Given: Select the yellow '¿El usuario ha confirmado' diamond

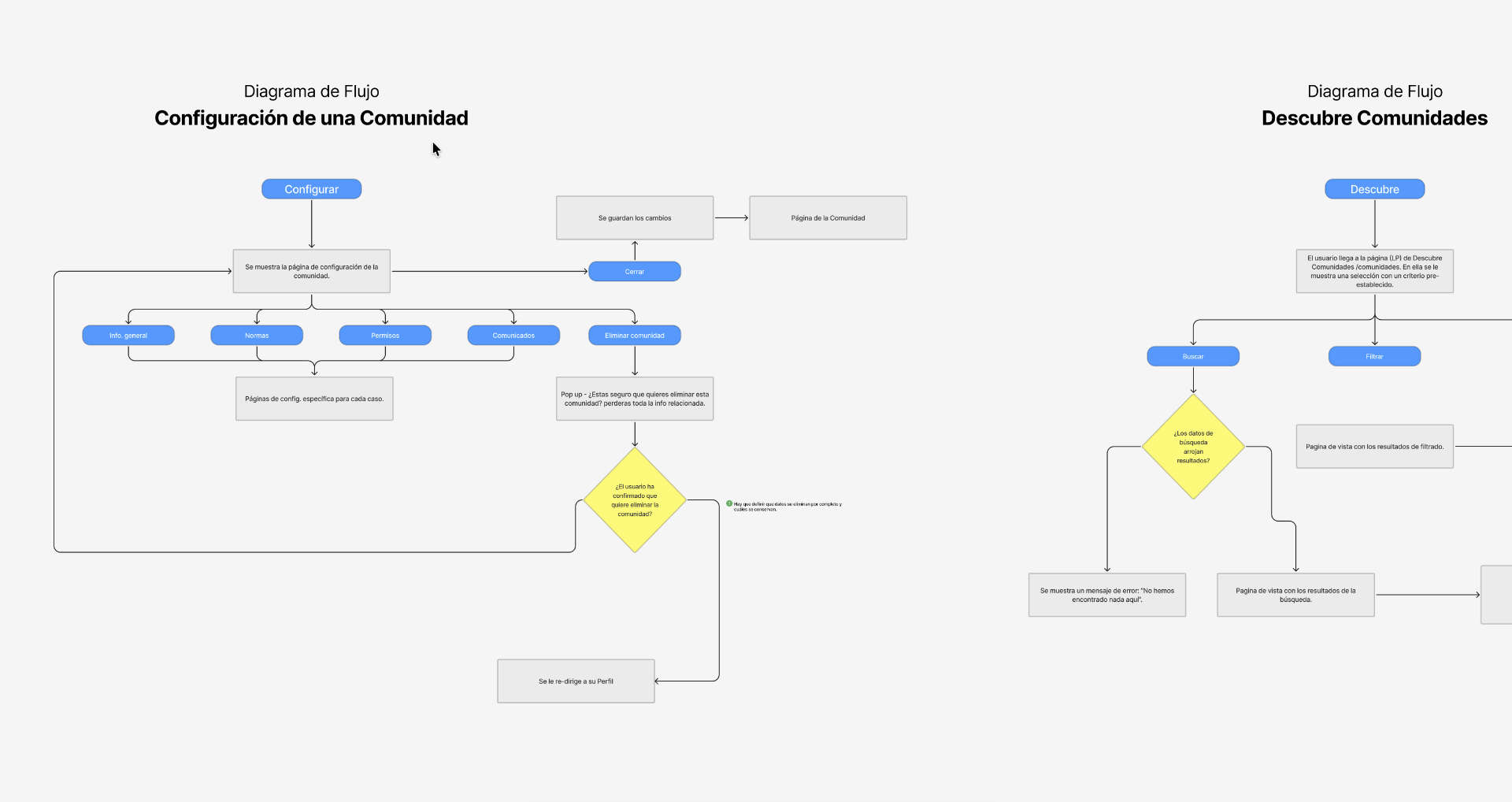Looking at the screenshot, I should point(635,500).
